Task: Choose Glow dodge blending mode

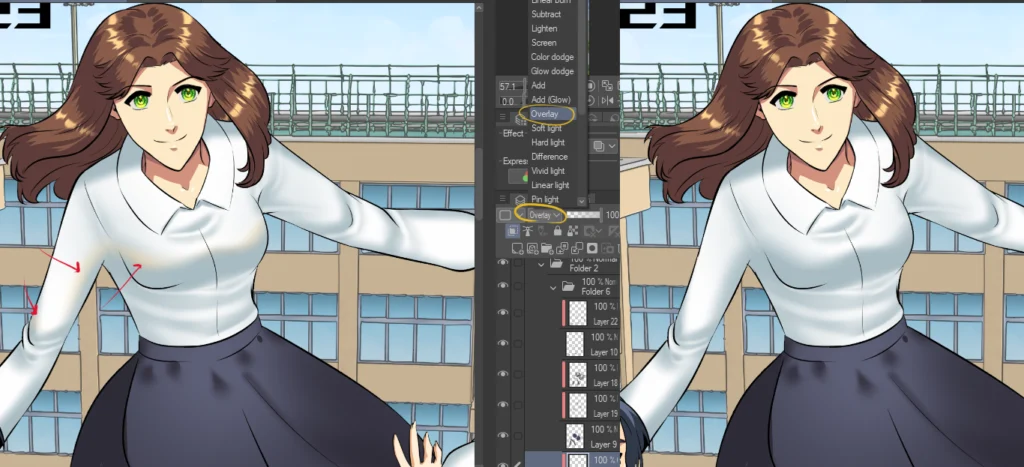Action: click(552, 71)
